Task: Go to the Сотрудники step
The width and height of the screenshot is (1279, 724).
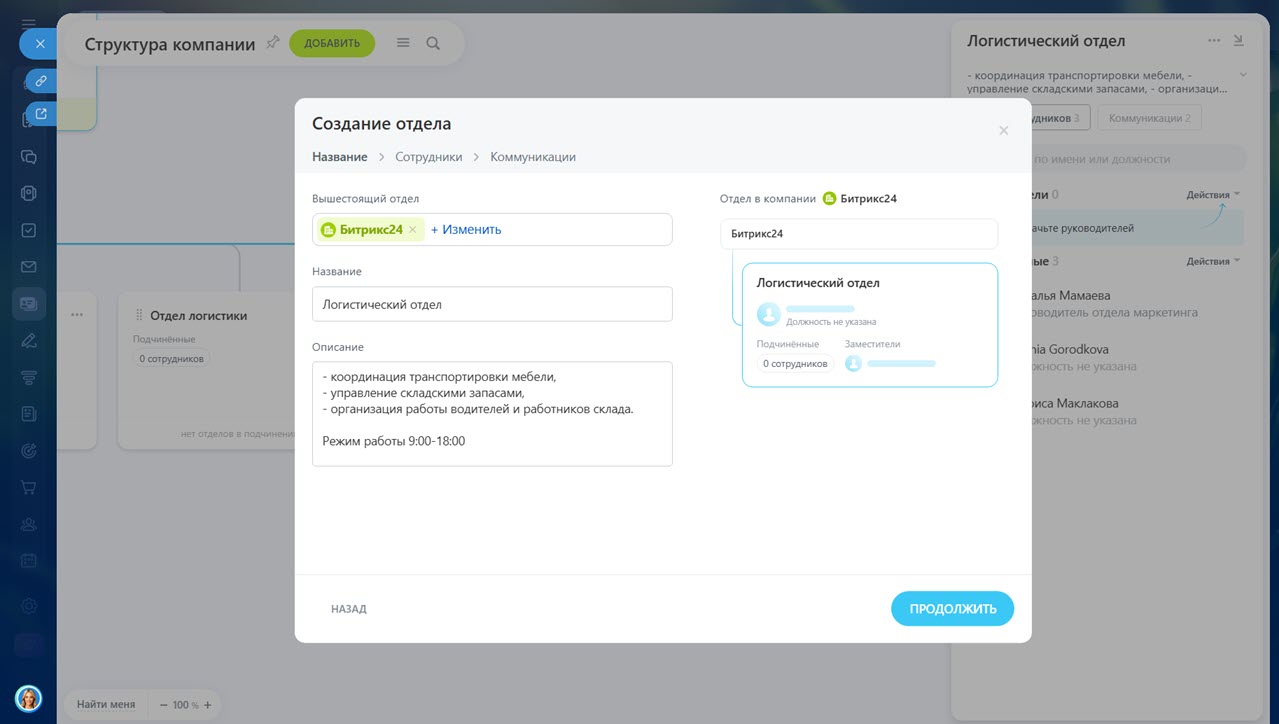Action: pos(428,157)
